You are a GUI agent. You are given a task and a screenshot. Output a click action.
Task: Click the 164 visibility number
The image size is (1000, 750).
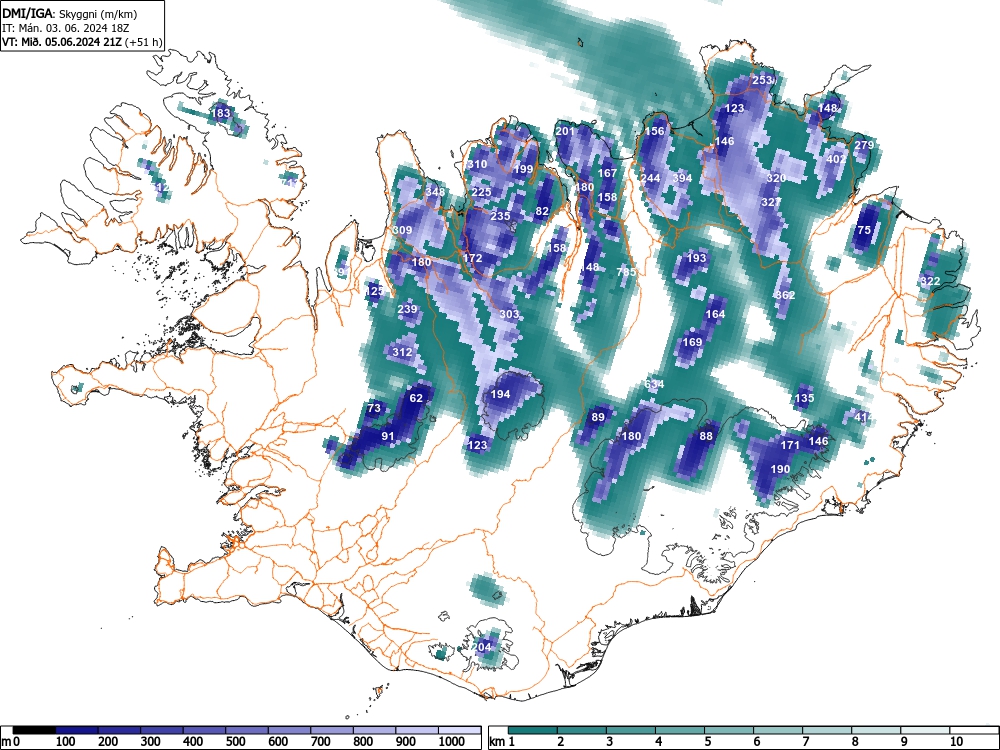point(715,314)
